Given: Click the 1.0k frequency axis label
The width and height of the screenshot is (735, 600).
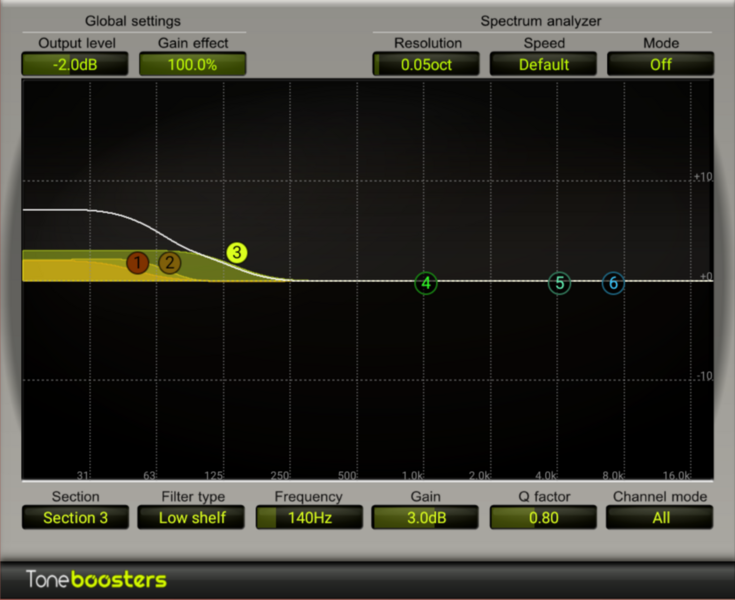Looking at the screenshot, I should [x=413, y=475].
